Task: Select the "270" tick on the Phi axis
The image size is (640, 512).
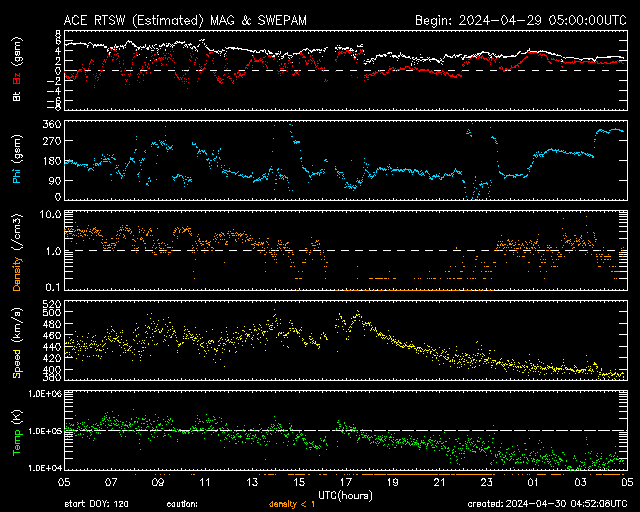Action: click(52, 141)
